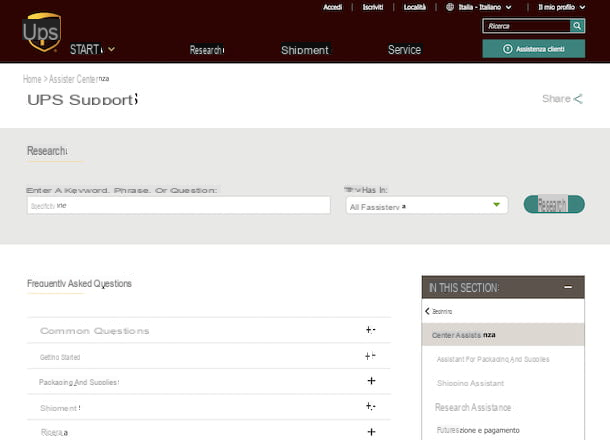610x440 pixels.
Task: Click the back chevron in sidebar
Action: 427,311
